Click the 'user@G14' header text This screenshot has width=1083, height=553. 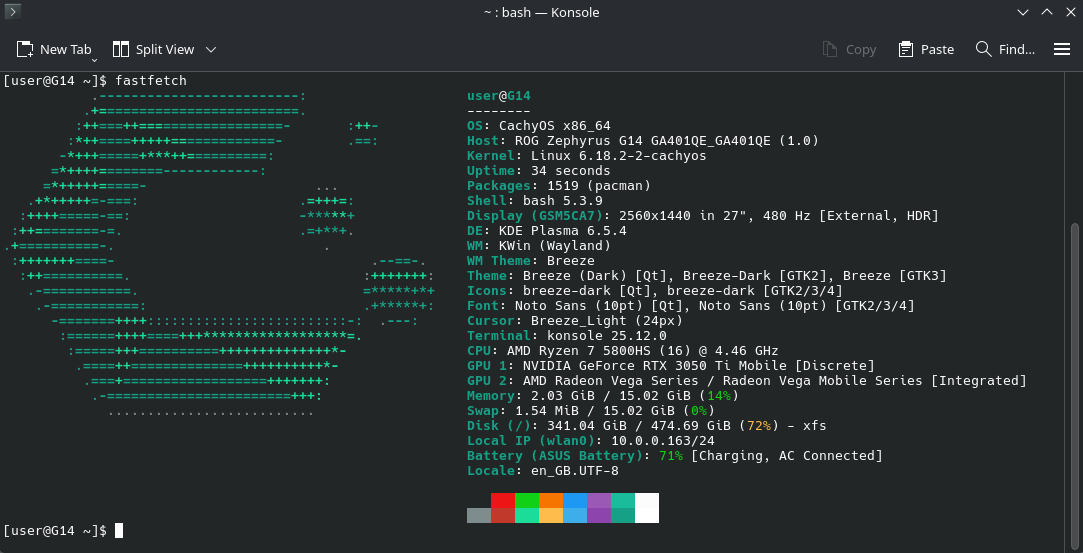click(x=499, y=96)
